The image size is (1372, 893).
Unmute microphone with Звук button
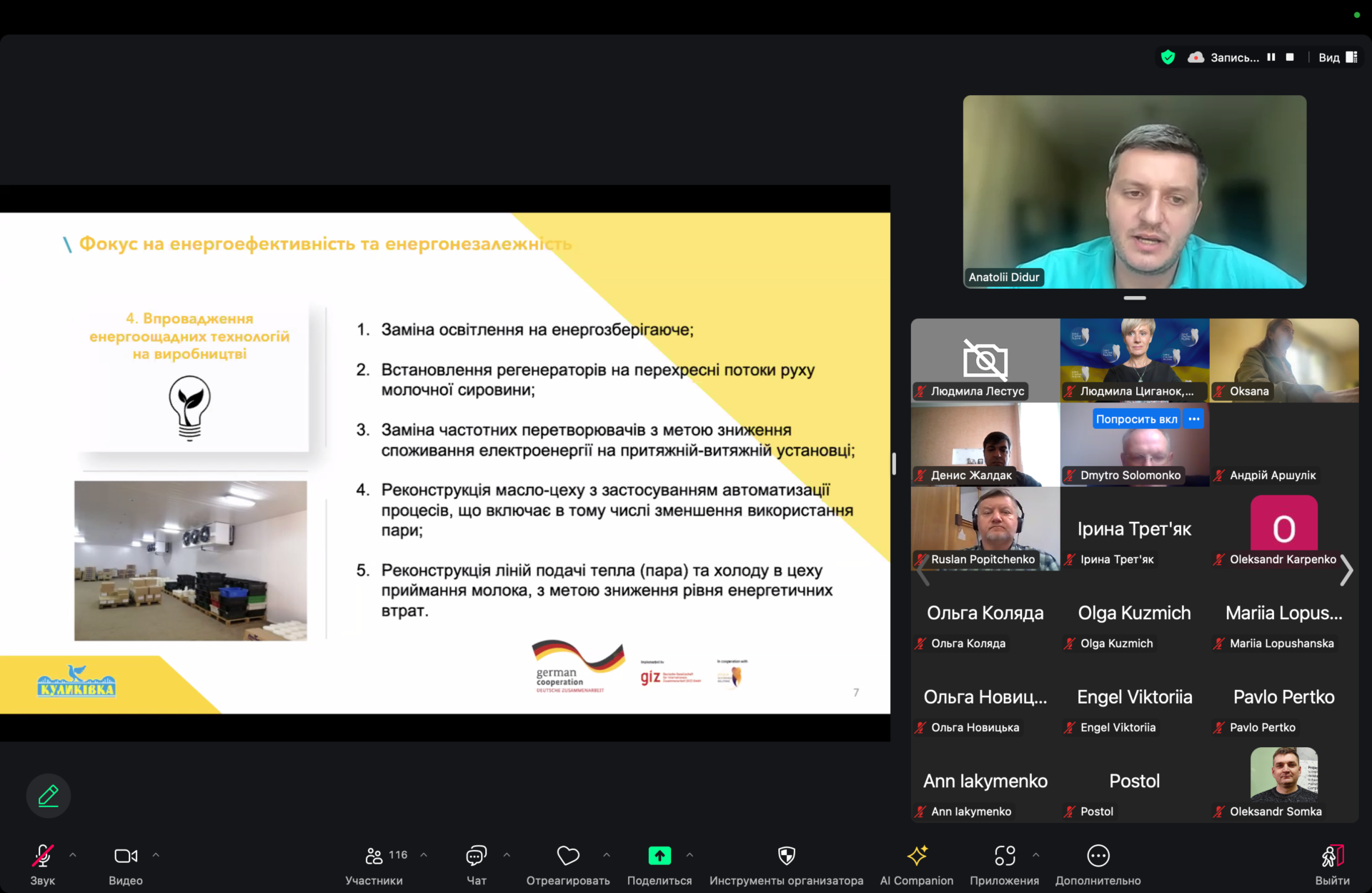43,856
